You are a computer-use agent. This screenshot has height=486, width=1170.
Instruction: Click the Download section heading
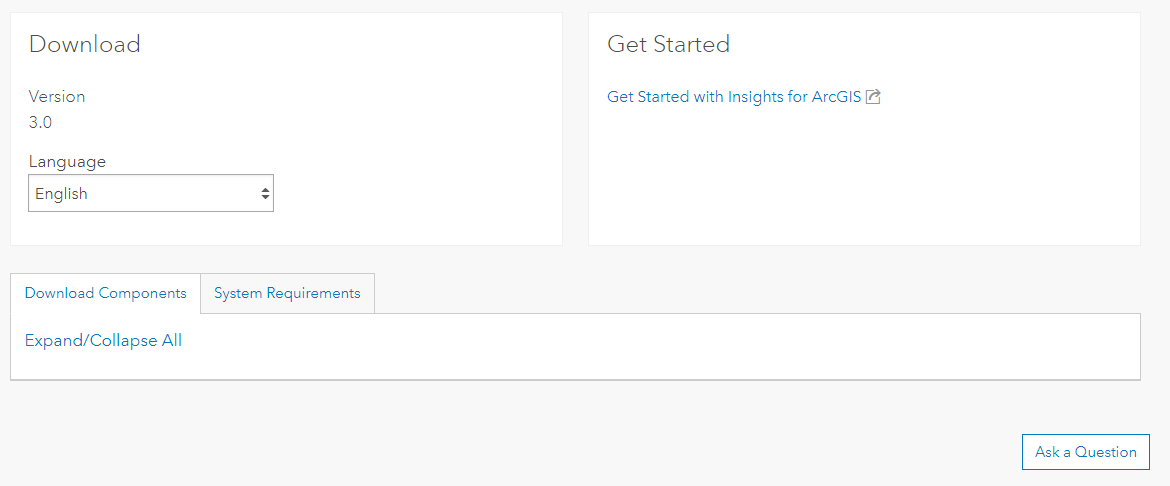84,44
